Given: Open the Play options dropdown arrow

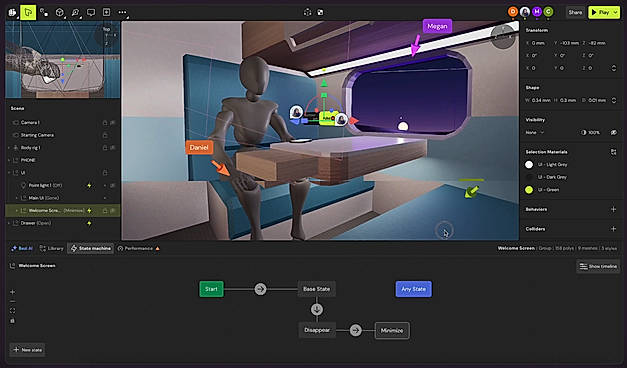Looking at the screenshot, I should (615, 12).
